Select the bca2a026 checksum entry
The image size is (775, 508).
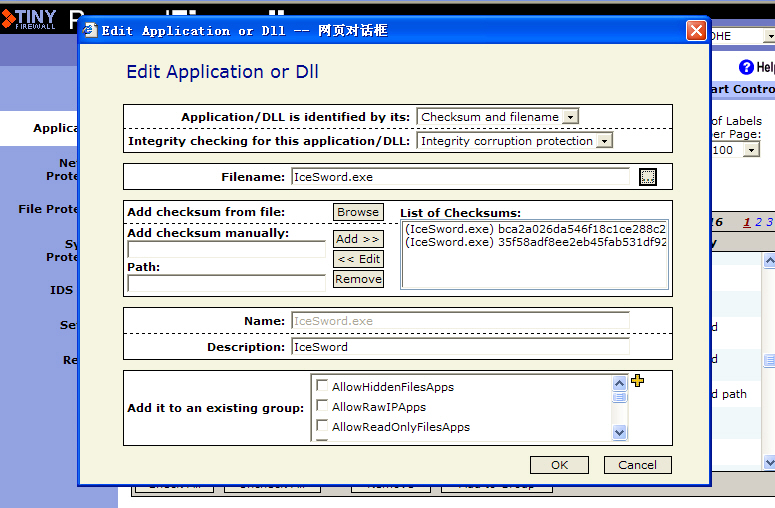(535, 229)
